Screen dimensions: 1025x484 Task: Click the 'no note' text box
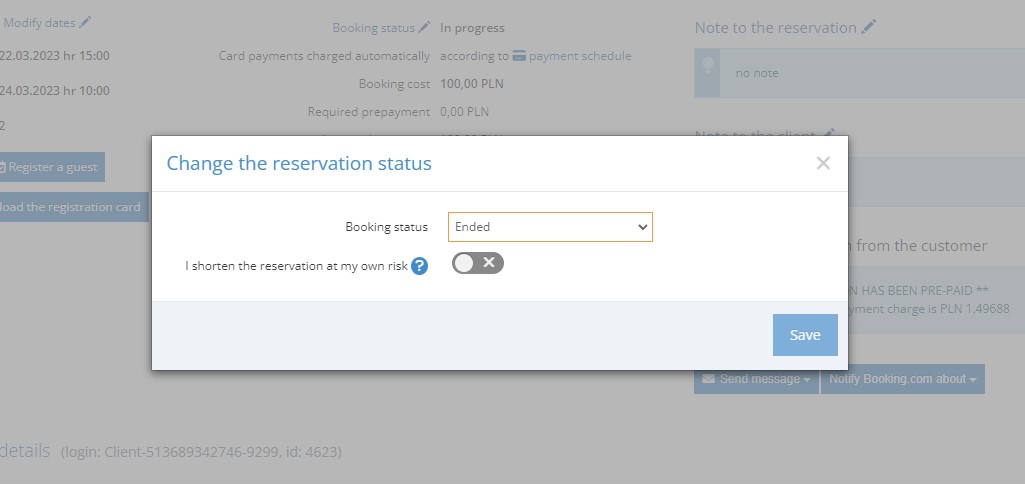point(859,73)
